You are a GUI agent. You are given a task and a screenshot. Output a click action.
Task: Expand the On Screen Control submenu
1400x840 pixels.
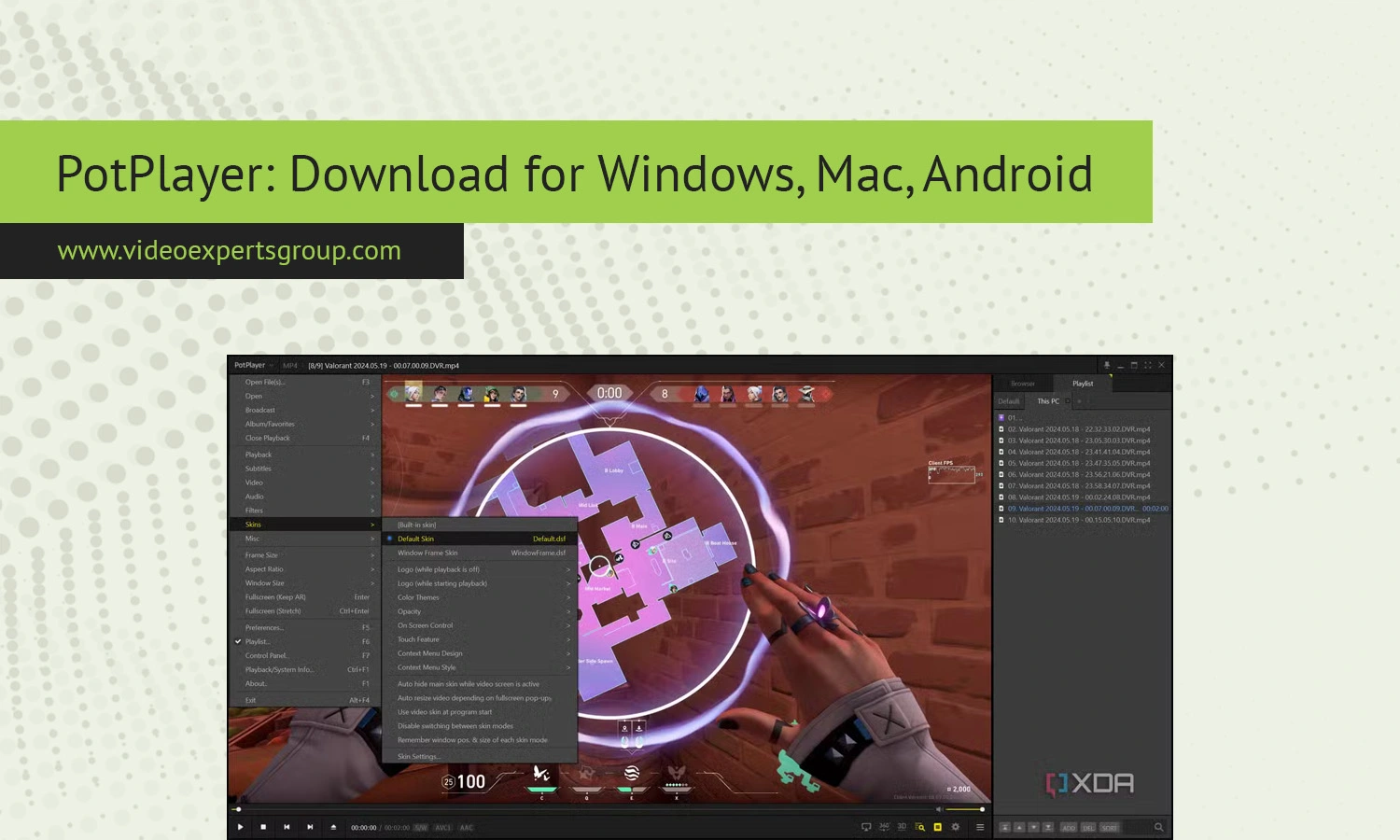point(480,625)
